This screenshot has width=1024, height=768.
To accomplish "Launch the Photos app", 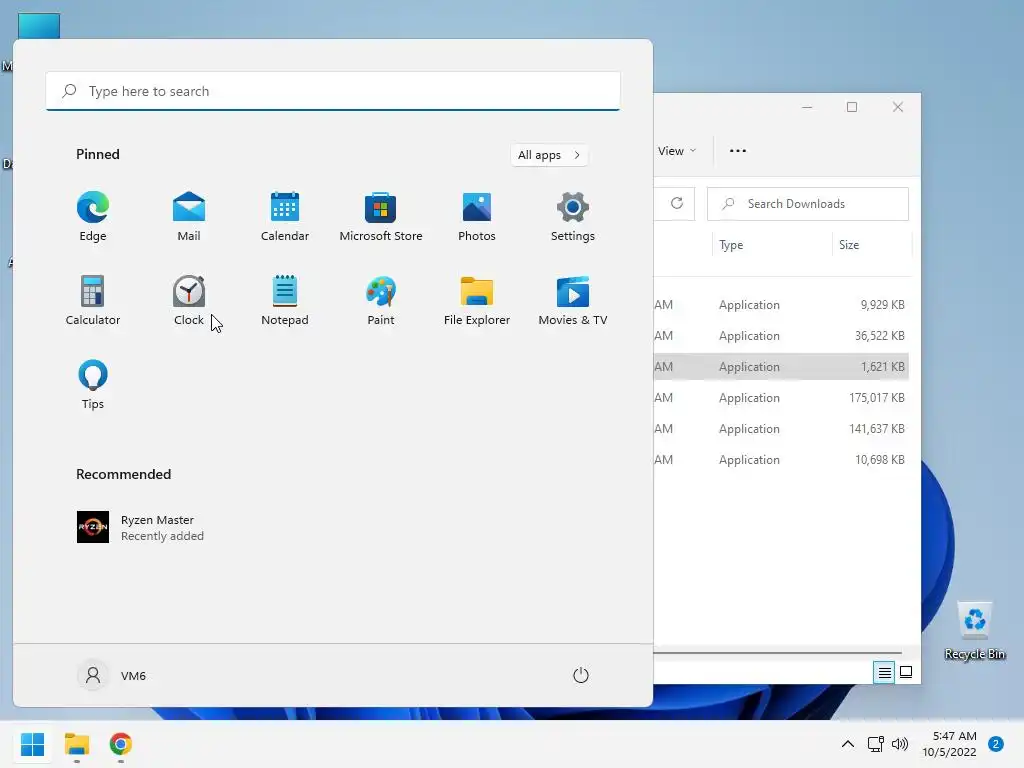I will point(477,217).
